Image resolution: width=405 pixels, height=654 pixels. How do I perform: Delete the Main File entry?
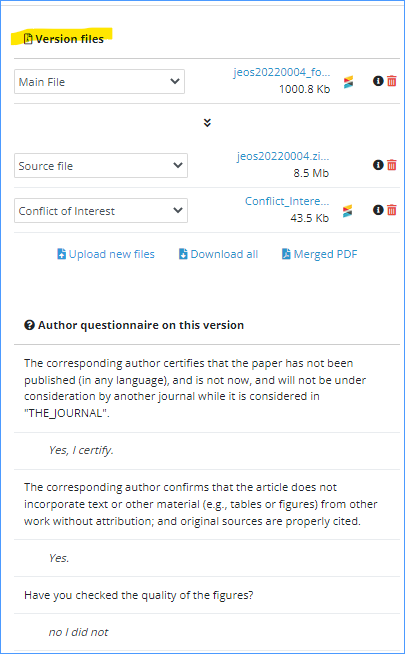(x=392, y=81)
